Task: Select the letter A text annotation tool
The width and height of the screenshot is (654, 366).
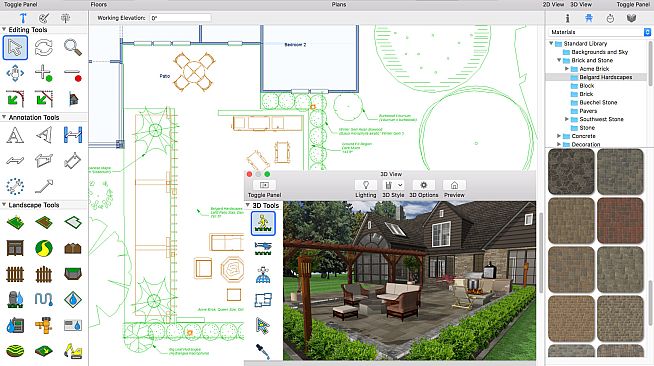Action: click(15, 135)
